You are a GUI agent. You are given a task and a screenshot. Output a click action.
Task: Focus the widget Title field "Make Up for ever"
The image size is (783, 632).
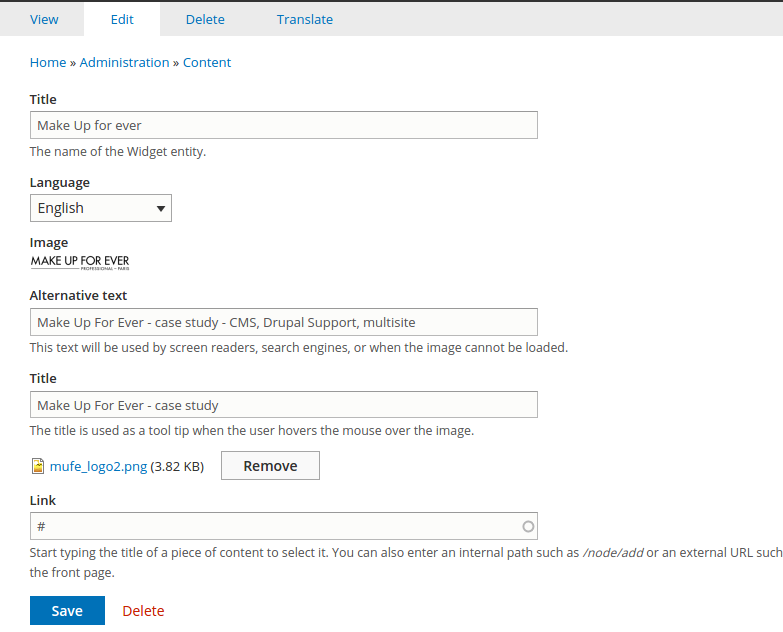click(284, 125)
